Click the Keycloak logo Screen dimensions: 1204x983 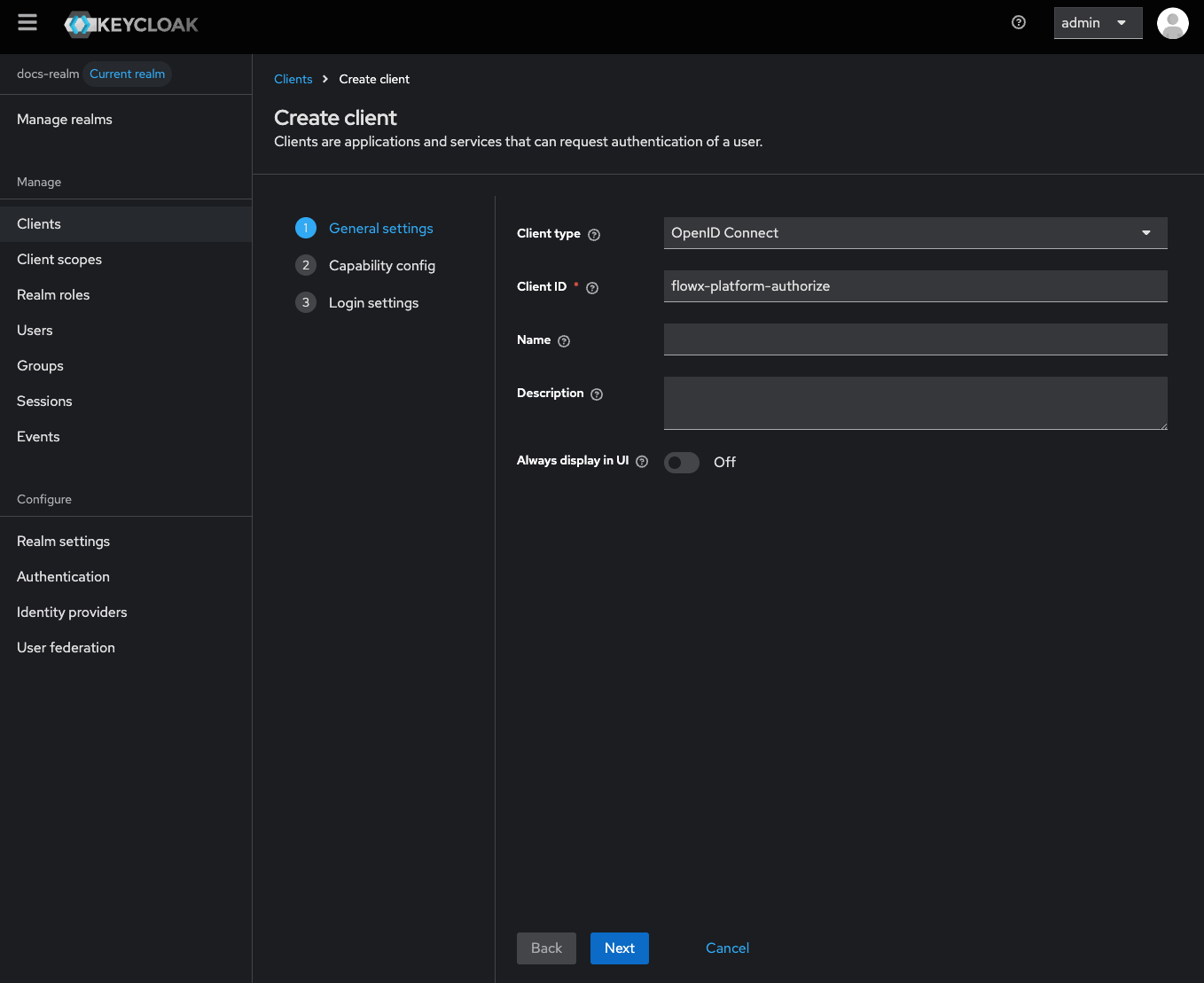tap(131, 25)
